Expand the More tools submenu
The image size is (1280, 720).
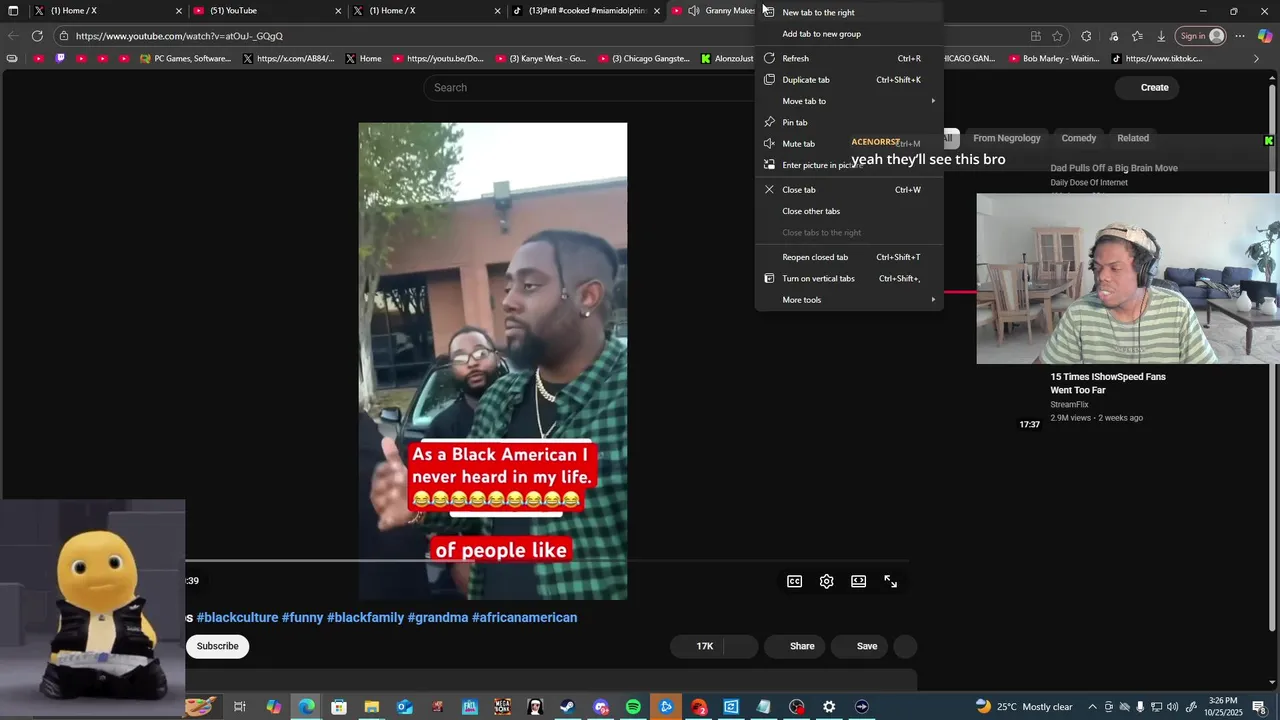click(849, 300)
